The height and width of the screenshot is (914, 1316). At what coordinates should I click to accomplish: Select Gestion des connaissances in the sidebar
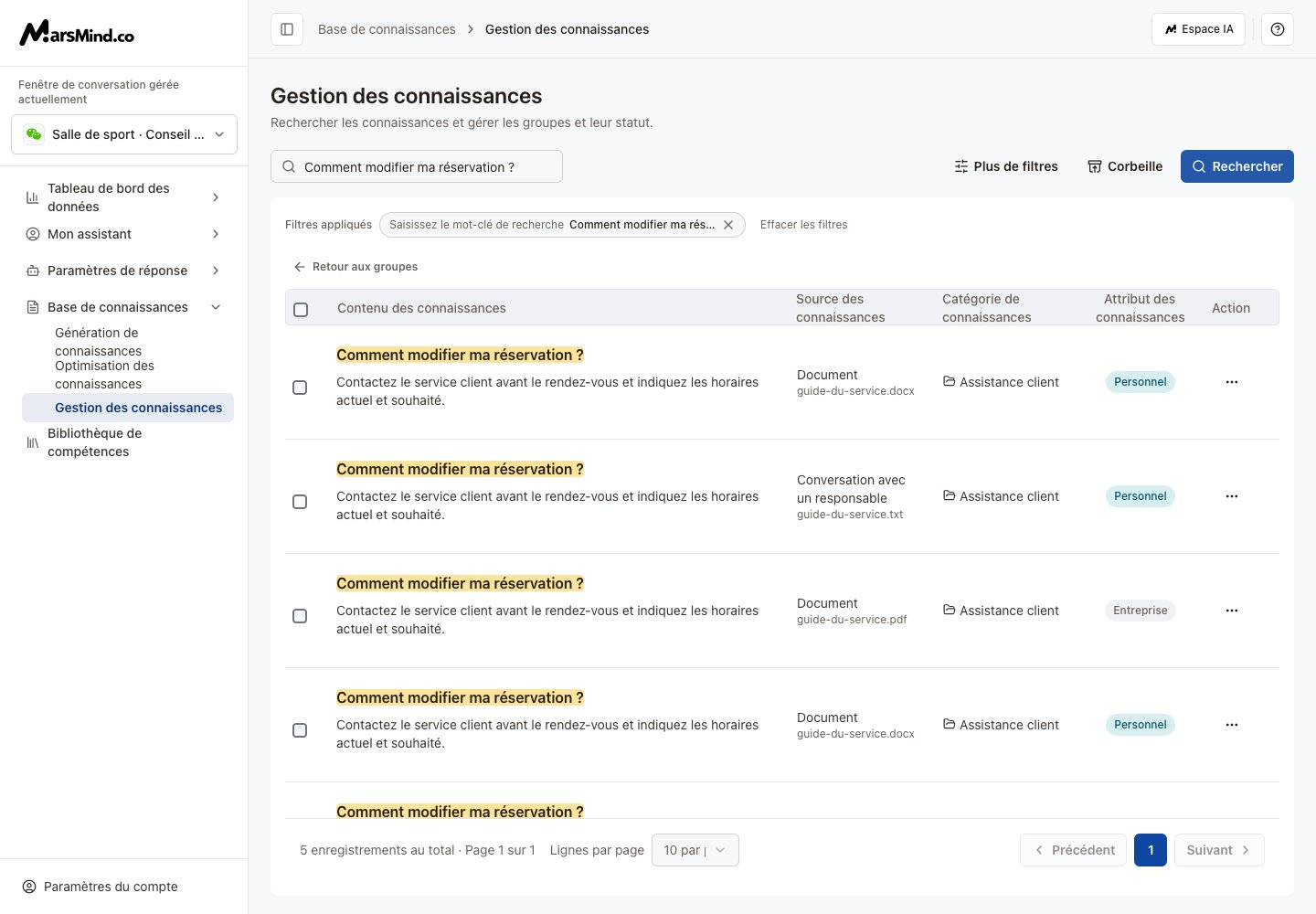(128, 408)
